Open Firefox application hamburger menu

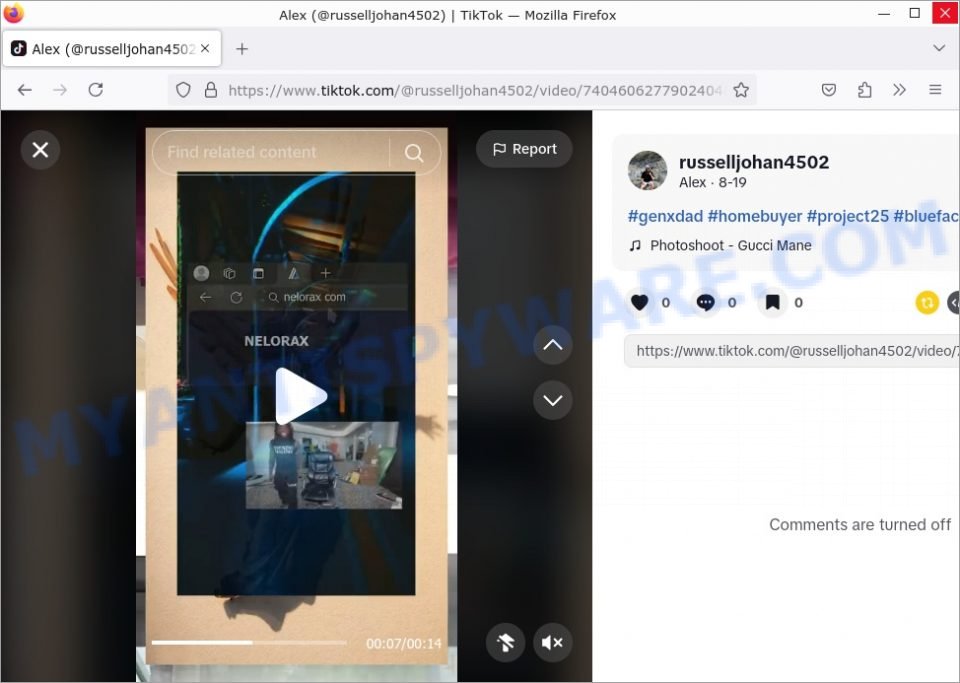pyautogui.click(x=935, y=90)
